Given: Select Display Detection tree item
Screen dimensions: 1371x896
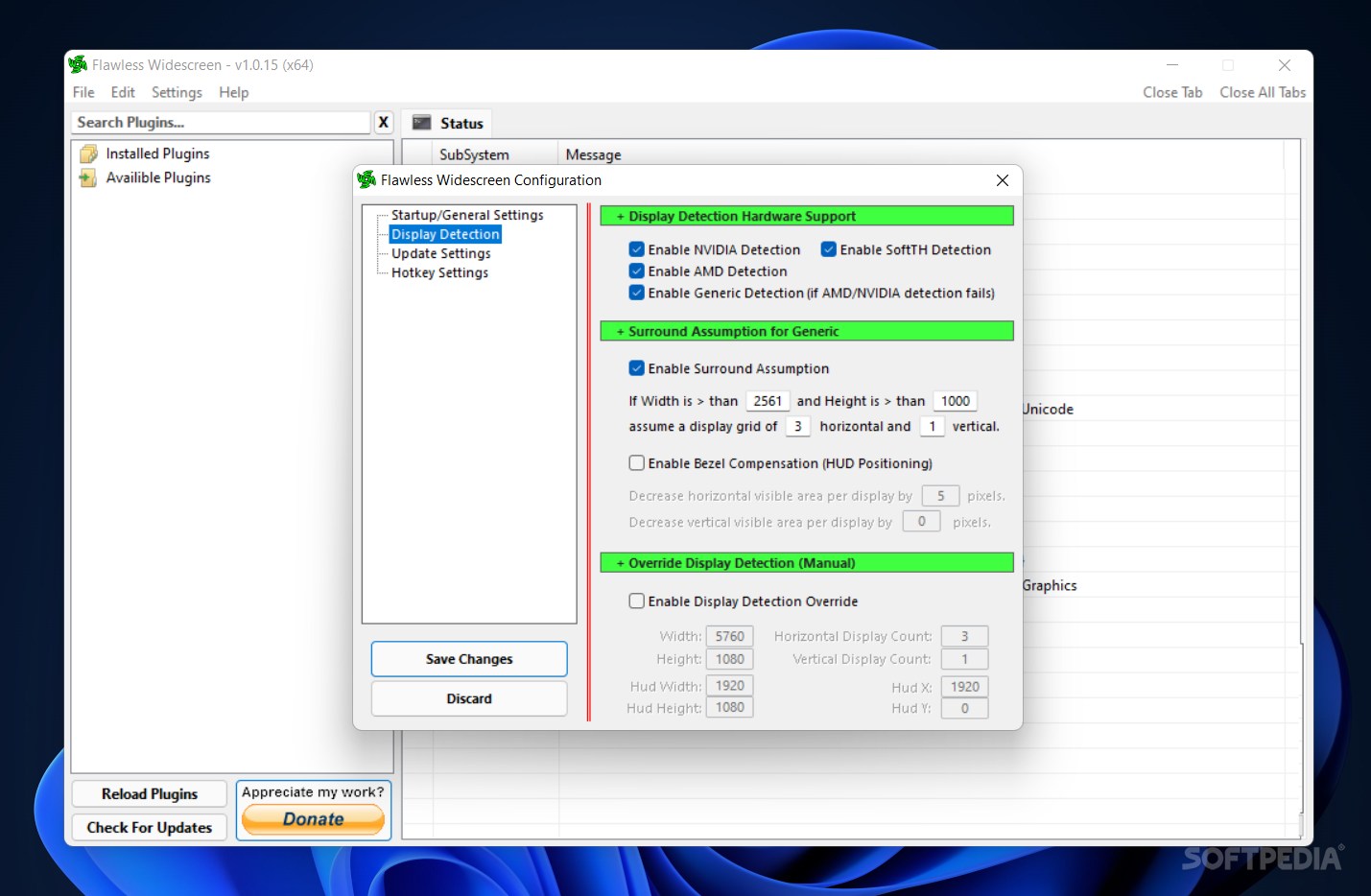Looking at the screenshot, I should coord(445,234).
